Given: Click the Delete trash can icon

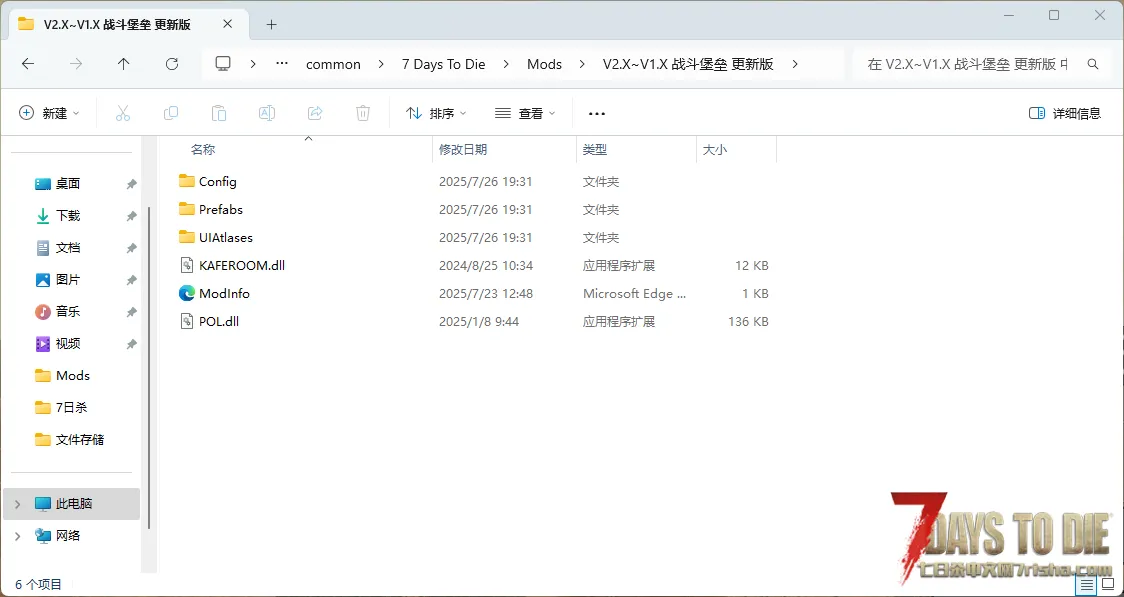Looking at the screenshot, I should [363, 113].
